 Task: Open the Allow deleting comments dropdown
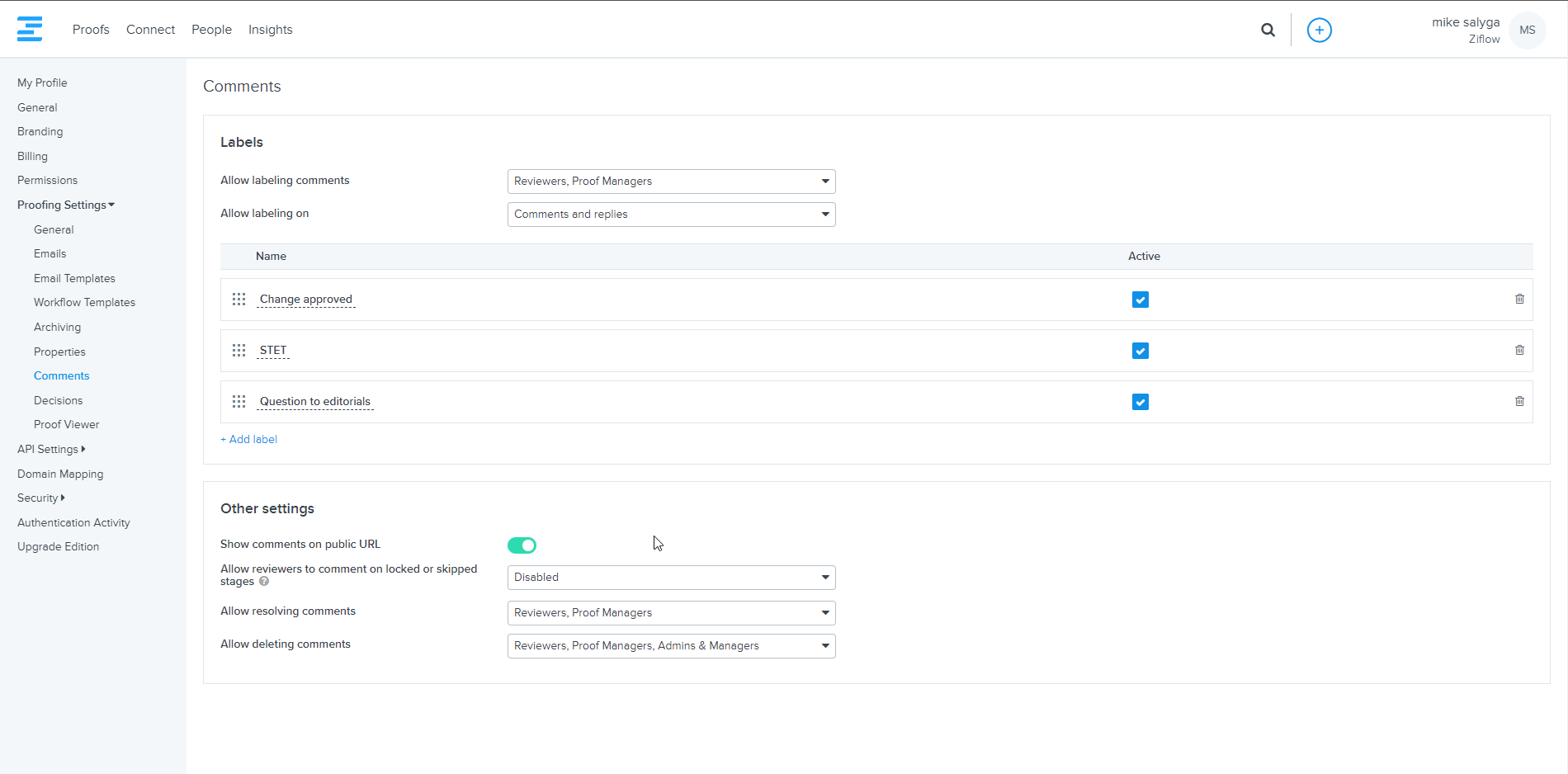point(671,646)
